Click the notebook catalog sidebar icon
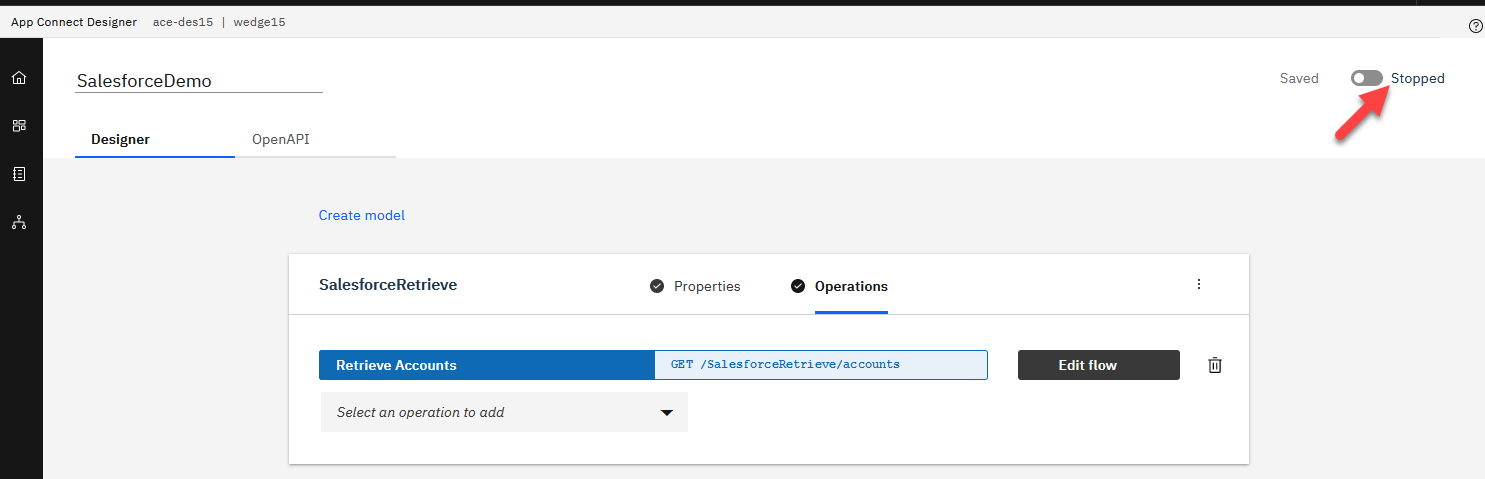 click(x=19, y=174)
